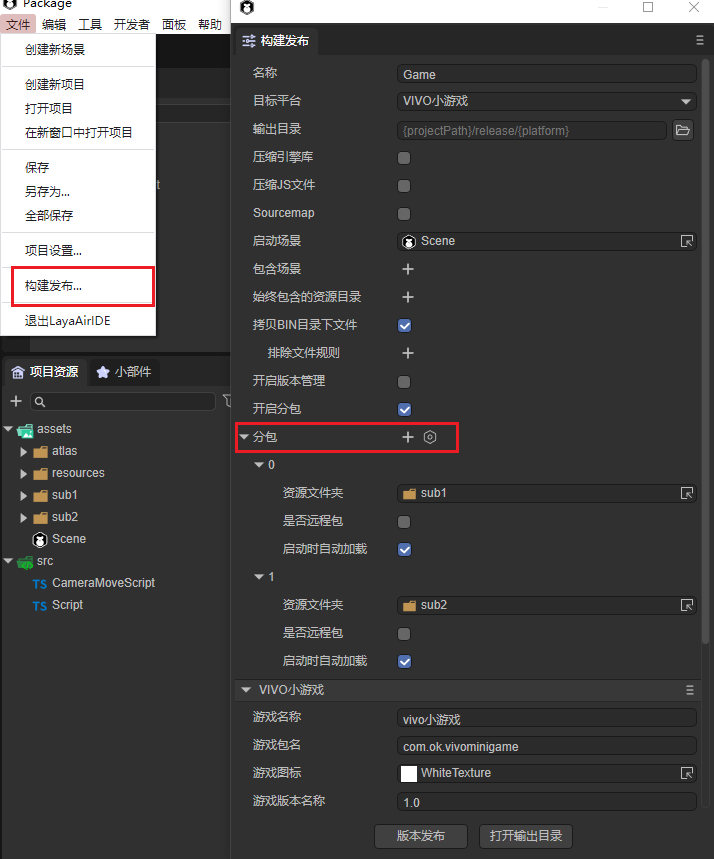This screenshot has height=859, width=714.
Task: Collapse the VIVO小游戏 section
Action: (x=246, y=690)
